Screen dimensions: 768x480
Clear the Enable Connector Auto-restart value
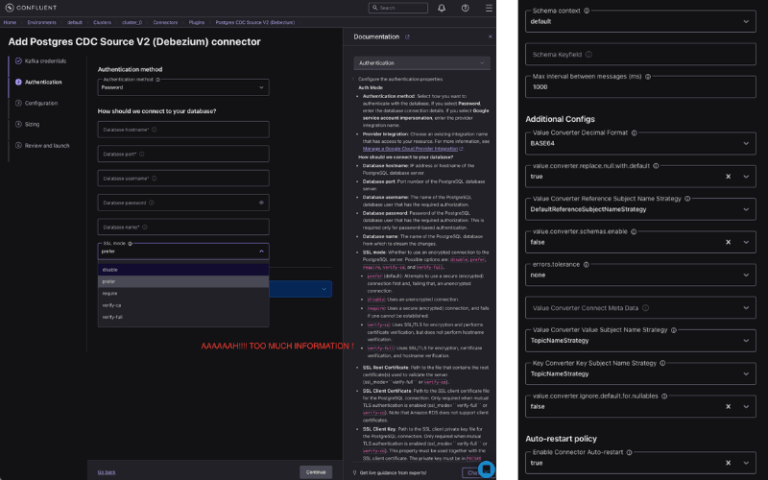point(728,463)
